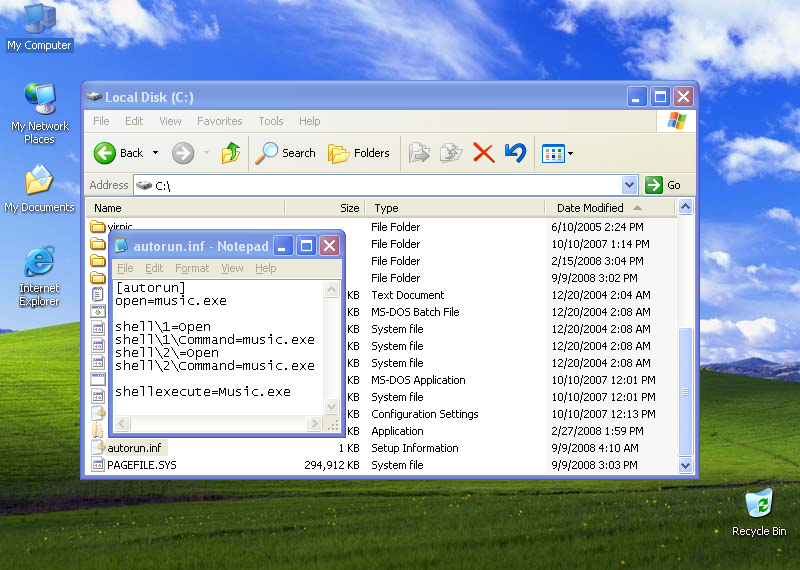Click the Notepad scroll down arrow
This screenshot has height=570, width=800.
tap(331, 406)
